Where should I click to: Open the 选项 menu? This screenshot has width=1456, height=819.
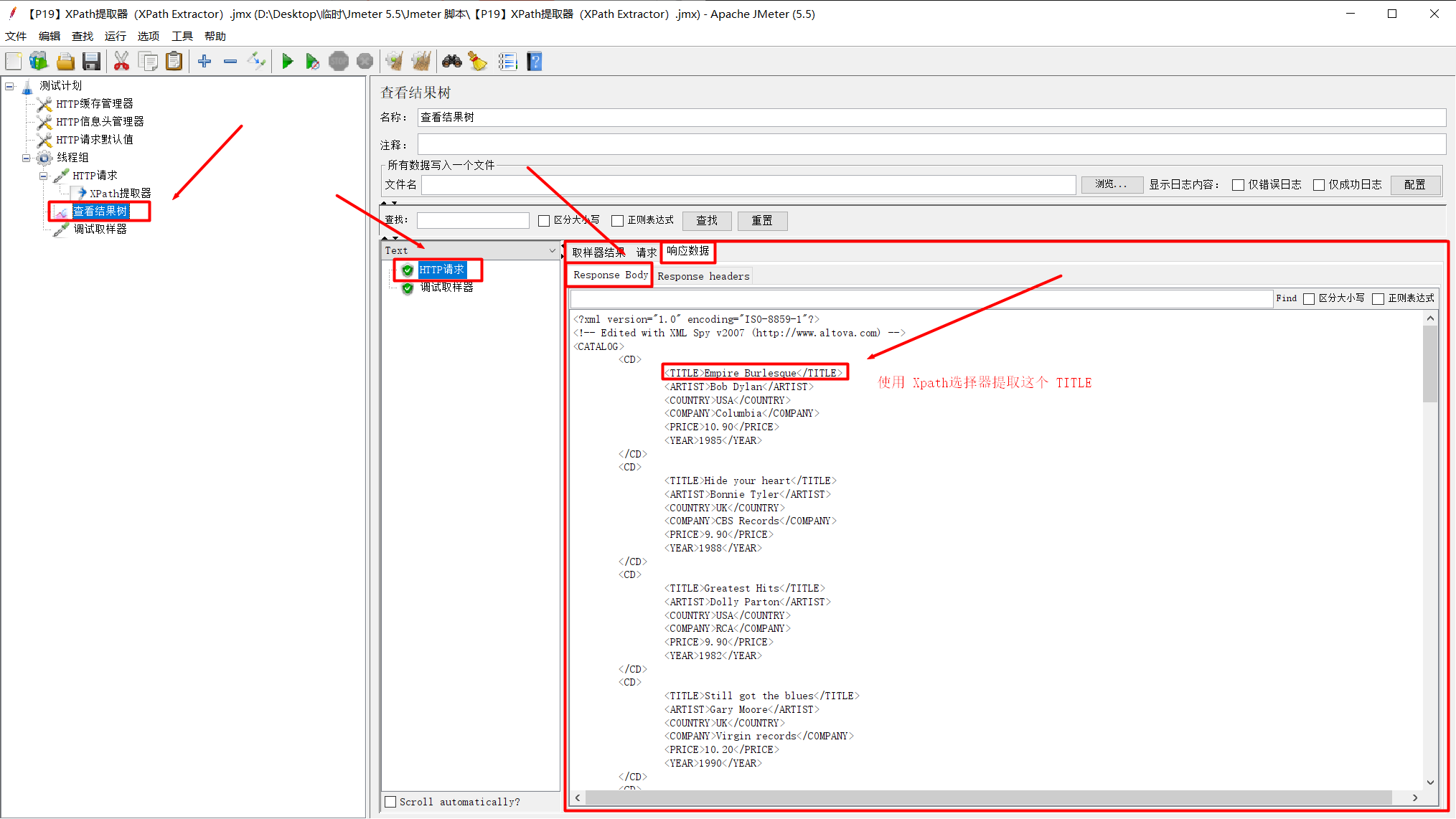point(148,36)
